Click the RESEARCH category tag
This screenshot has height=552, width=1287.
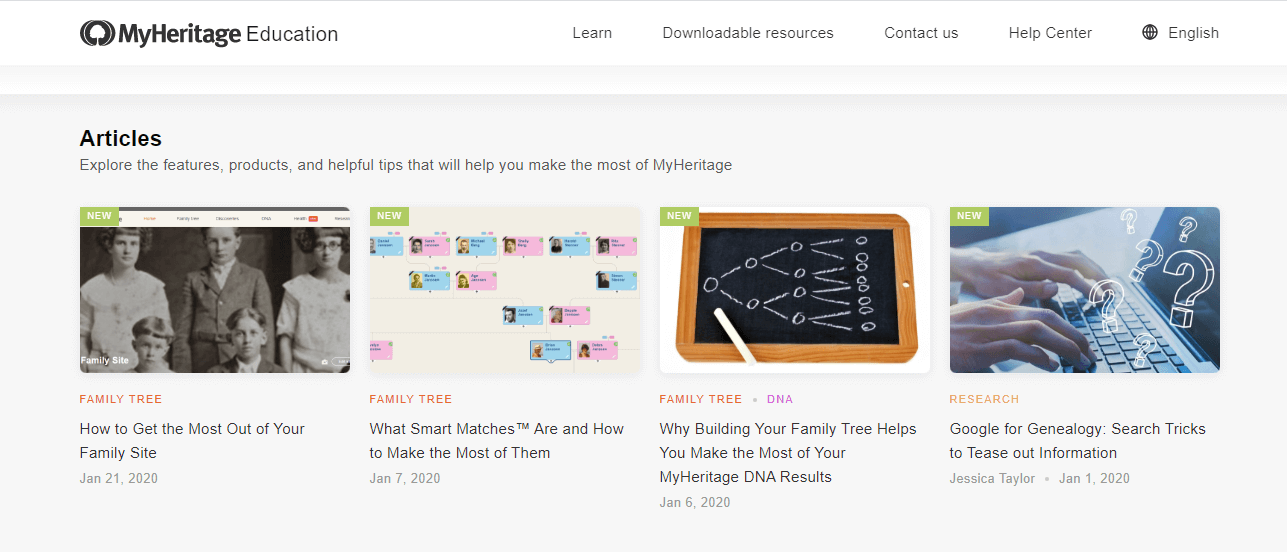[x=985, y=399]
